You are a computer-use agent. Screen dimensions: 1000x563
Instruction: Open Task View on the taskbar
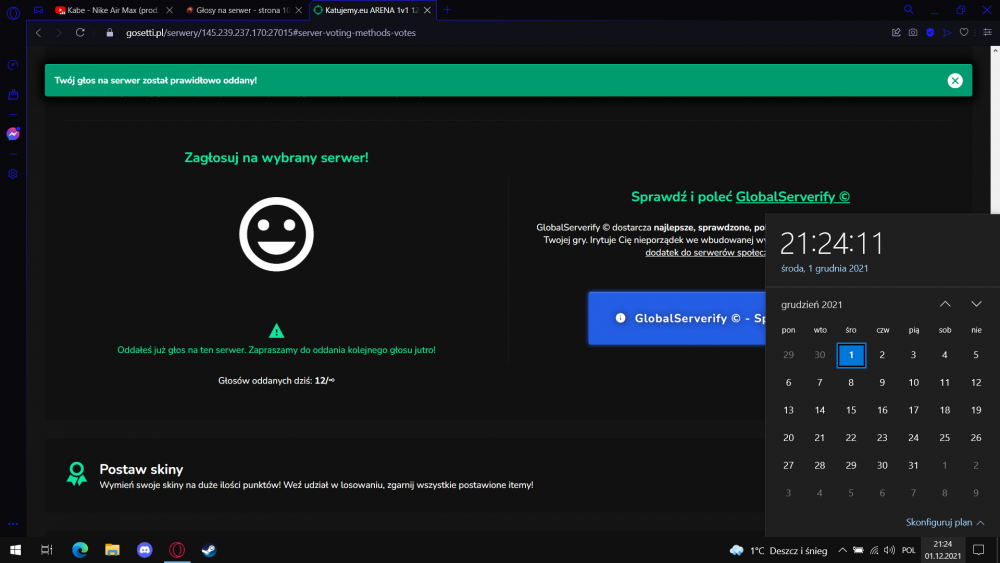pos(47,550)
